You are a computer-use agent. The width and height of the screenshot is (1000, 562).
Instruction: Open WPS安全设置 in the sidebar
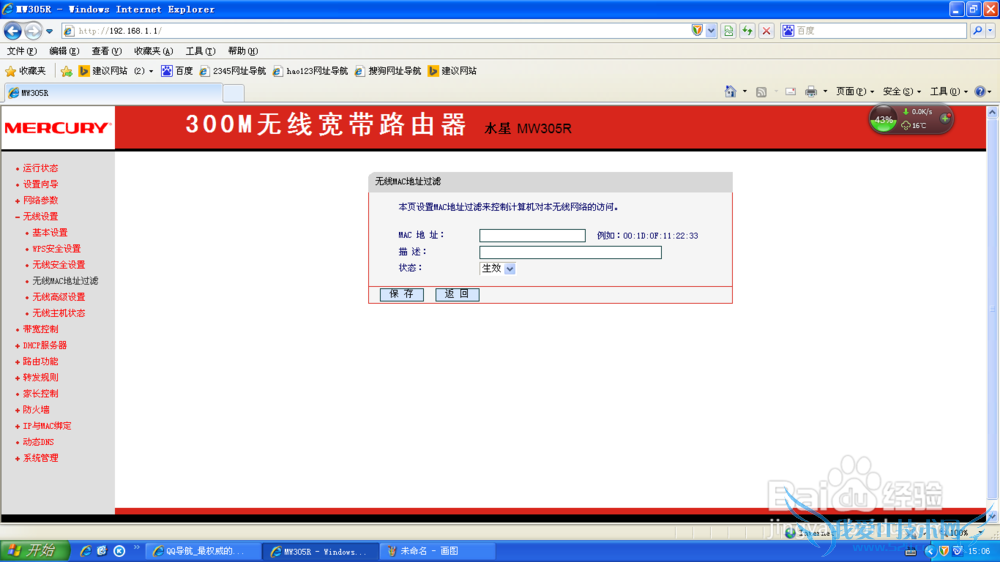pyautogui.click(x=56, y=249)
